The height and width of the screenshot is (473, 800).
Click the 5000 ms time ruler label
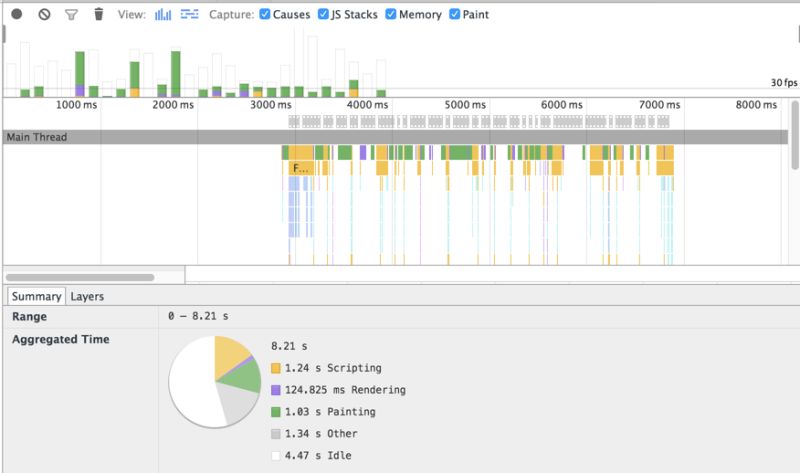(x=465, y=105)
